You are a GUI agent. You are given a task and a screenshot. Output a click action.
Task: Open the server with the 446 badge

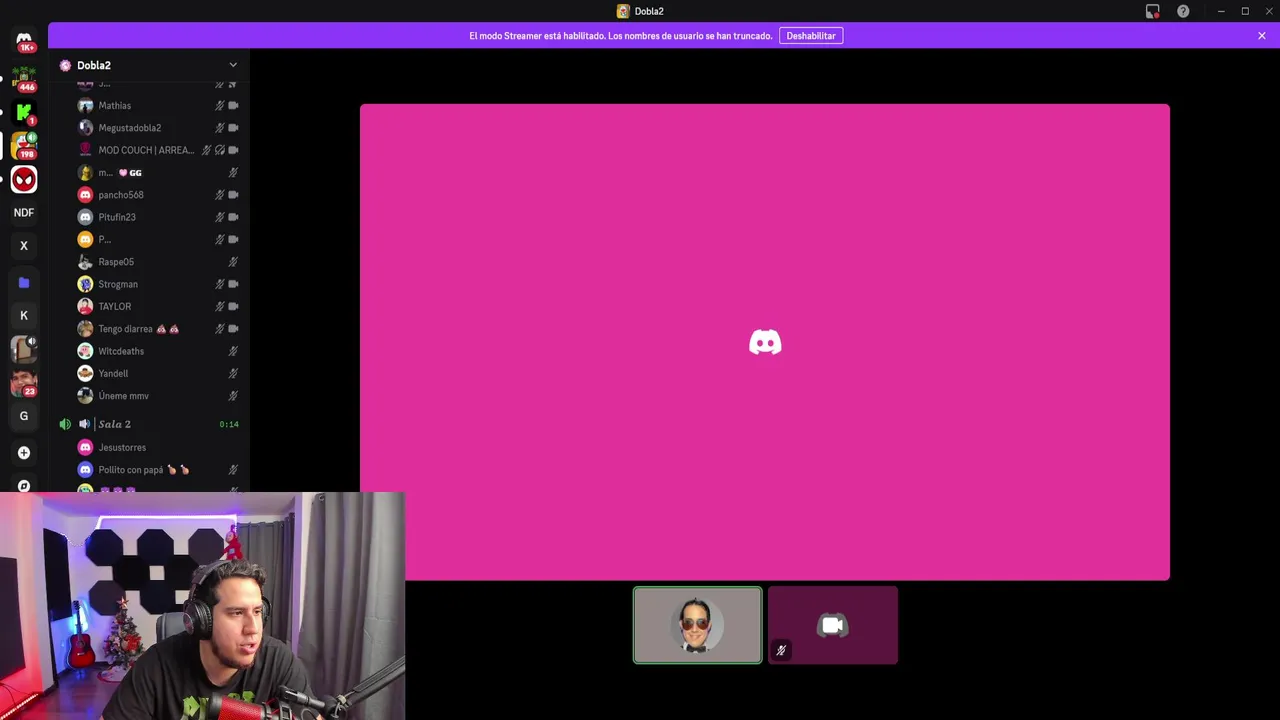[x=24, y=78]
